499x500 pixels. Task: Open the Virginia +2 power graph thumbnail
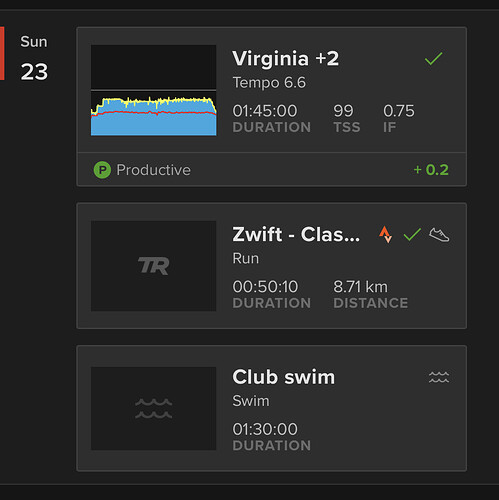(154, 90)
